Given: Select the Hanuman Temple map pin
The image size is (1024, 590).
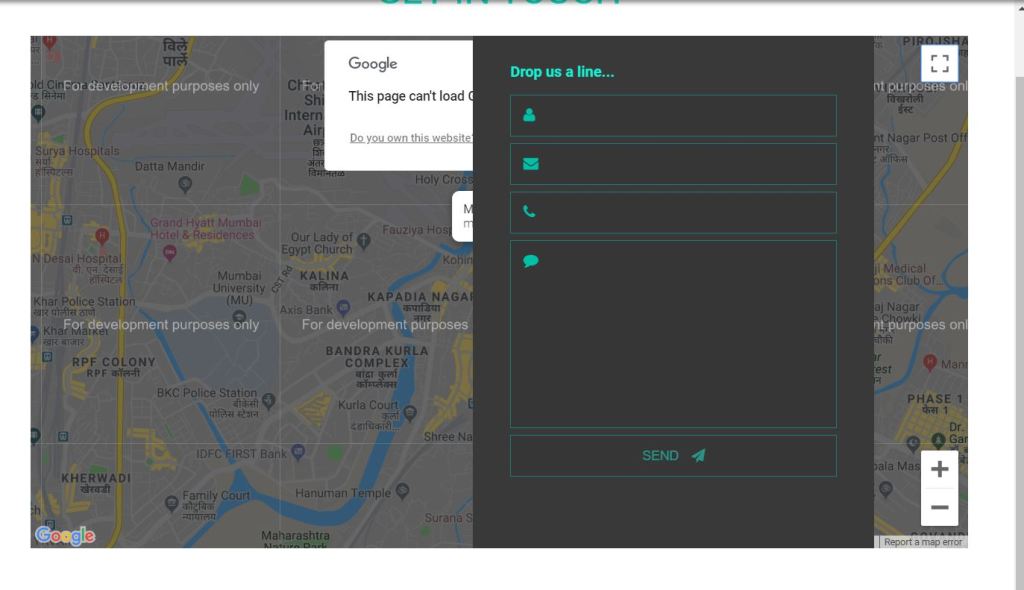Looking at the screenshot, I should coord(403,491).
